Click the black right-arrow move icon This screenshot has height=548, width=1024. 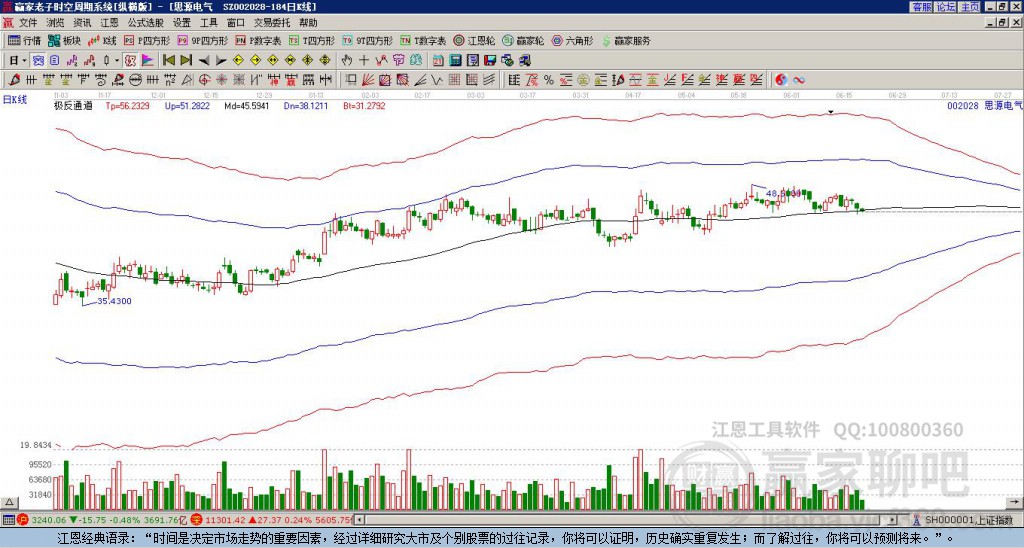(x=221, y=61)
